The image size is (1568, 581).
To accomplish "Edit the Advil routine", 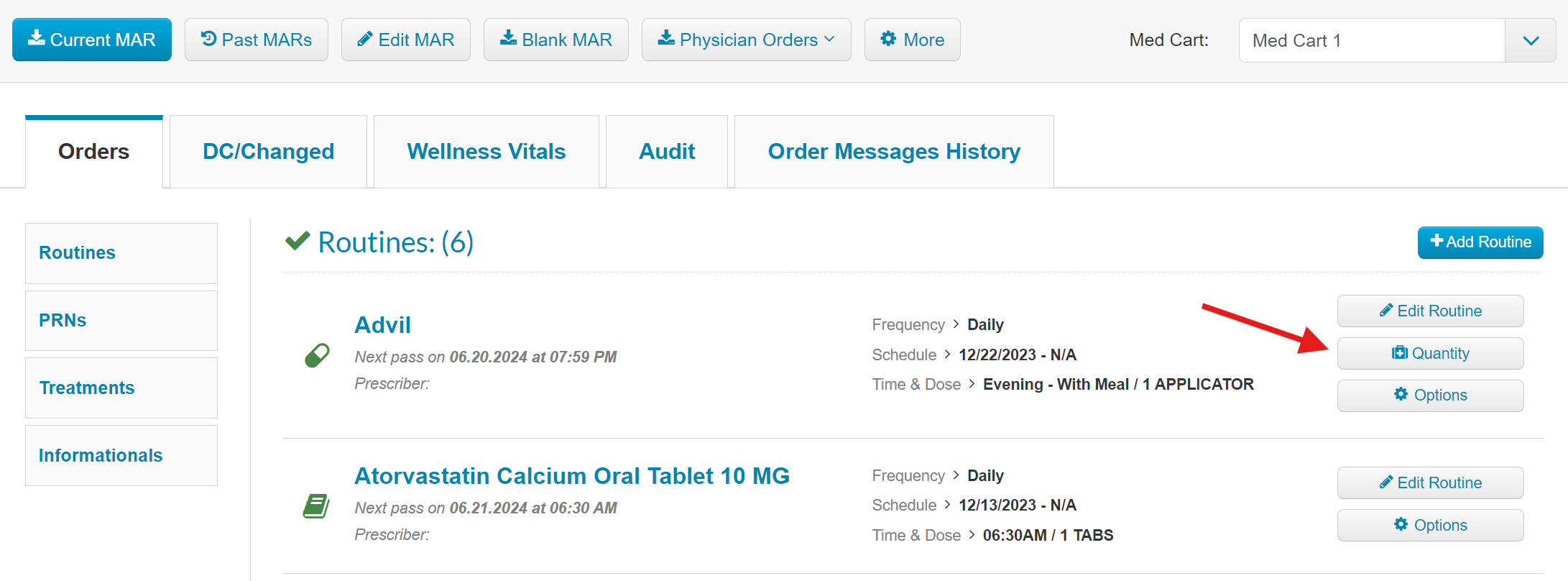I will (x=1430, y=311).
